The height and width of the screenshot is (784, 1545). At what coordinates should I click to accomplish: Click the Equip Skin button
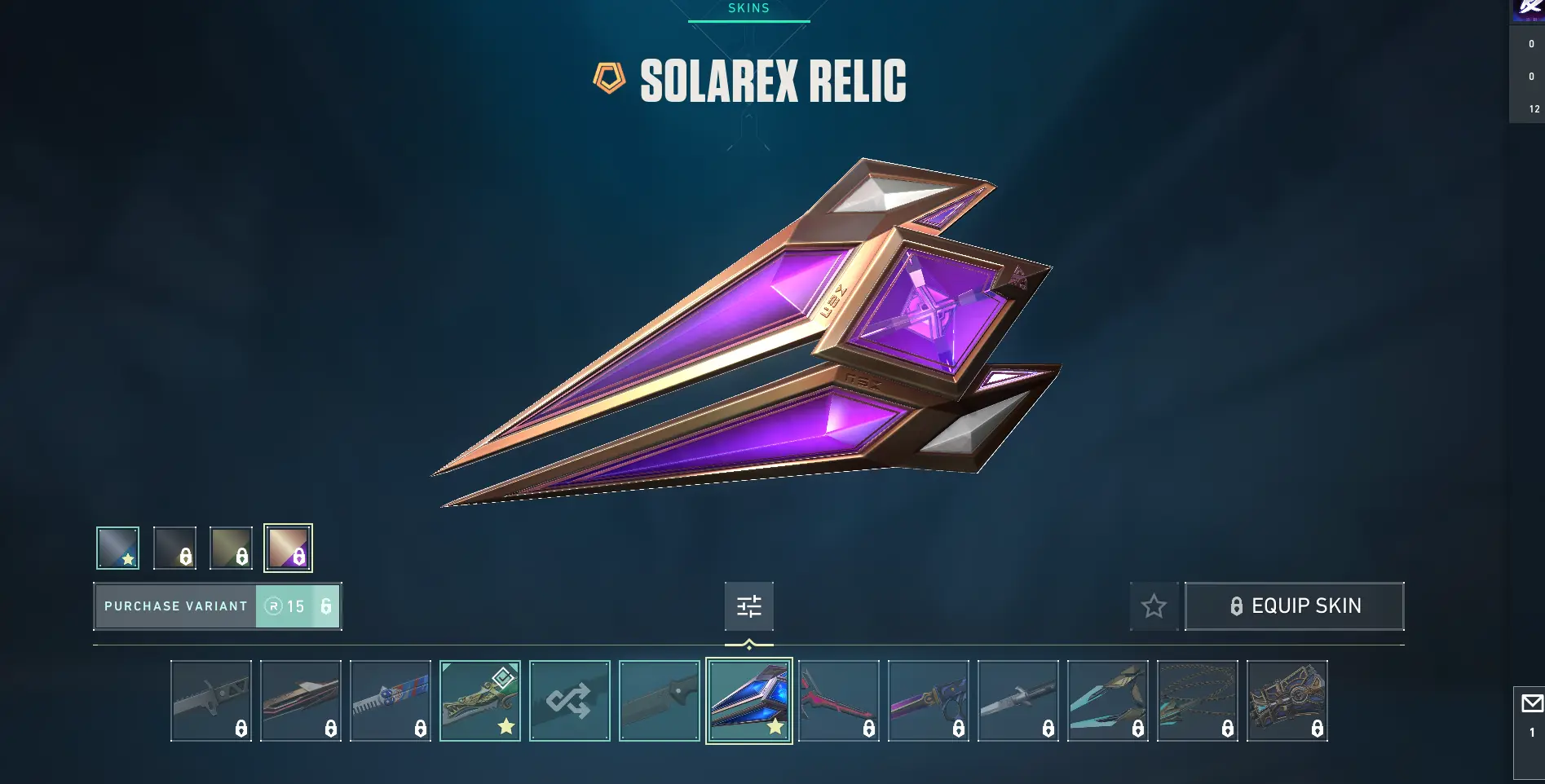click(1294, 606)
